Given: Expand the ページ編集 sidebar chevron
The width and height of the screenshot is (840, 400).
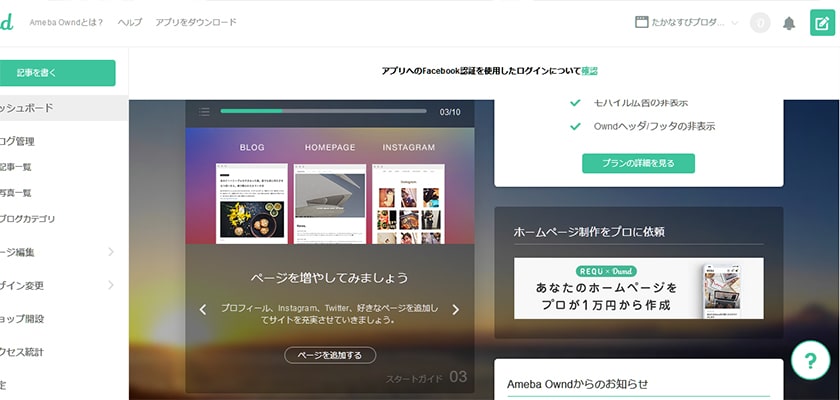Looking at the screenshot, I should pos(111,252).
